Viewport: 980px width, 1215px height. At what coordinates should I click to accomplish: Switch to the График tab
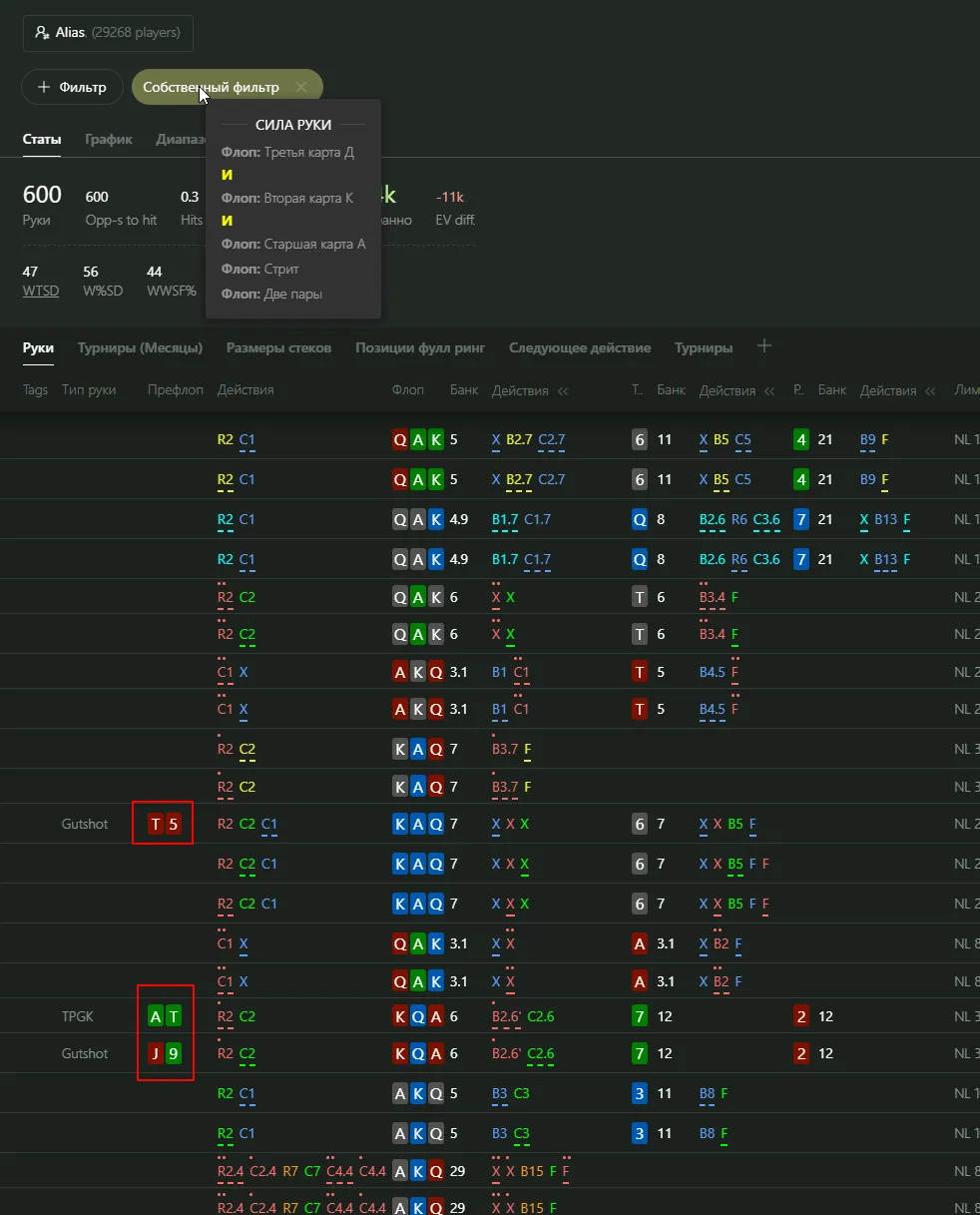(108, 140)
